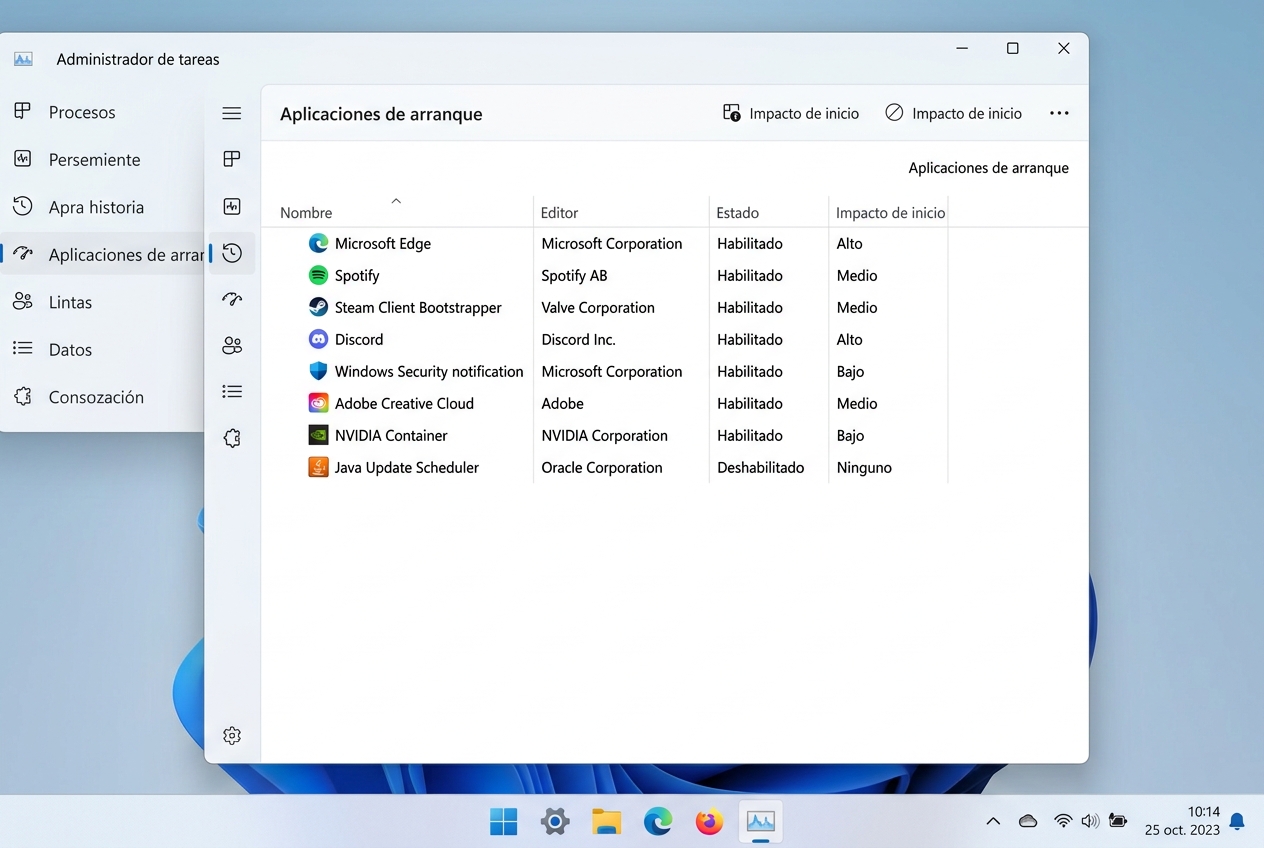Screen dimensions: 1264x848
Task: Click the Adobe editor cell
Action: 562,403
